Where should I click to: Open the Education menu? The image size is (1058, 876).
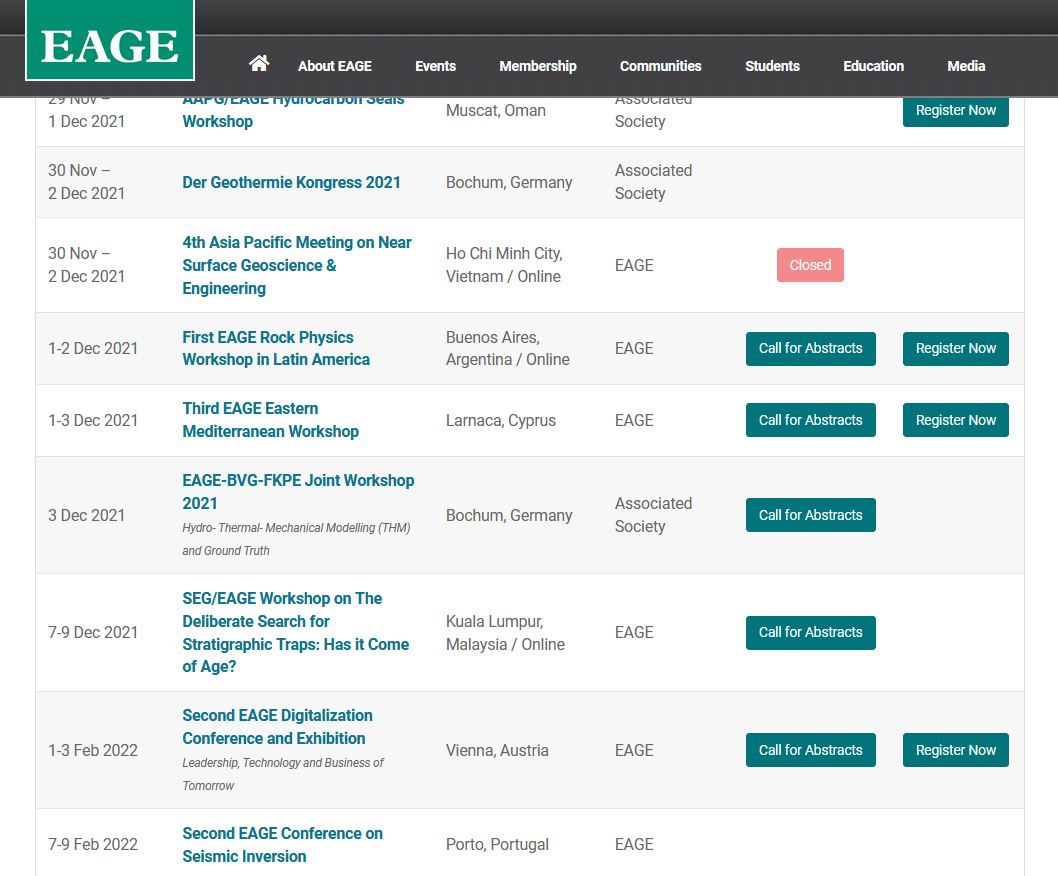pos(873,66)
